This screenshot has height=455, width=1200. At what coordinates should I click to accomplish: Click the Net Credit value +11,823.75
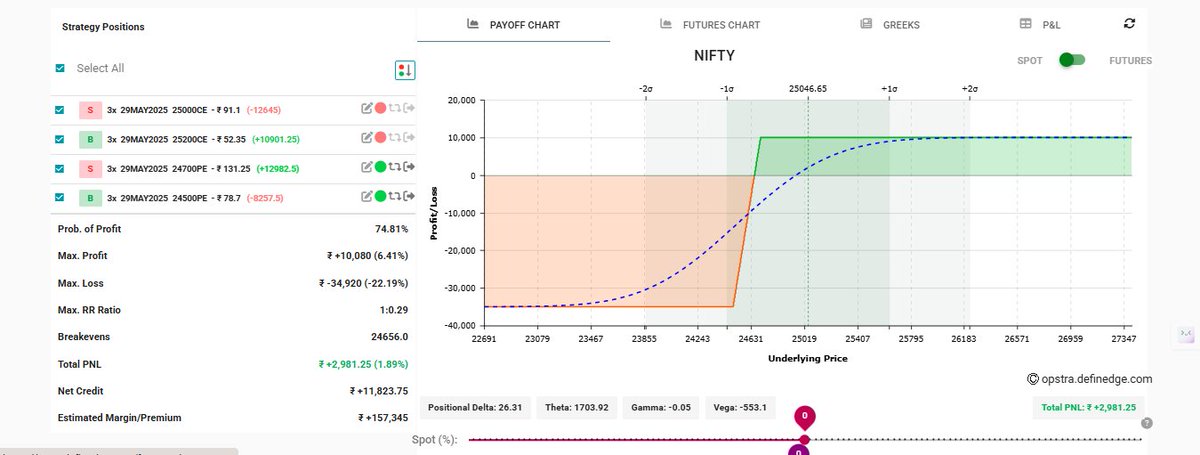pos(379,391)
